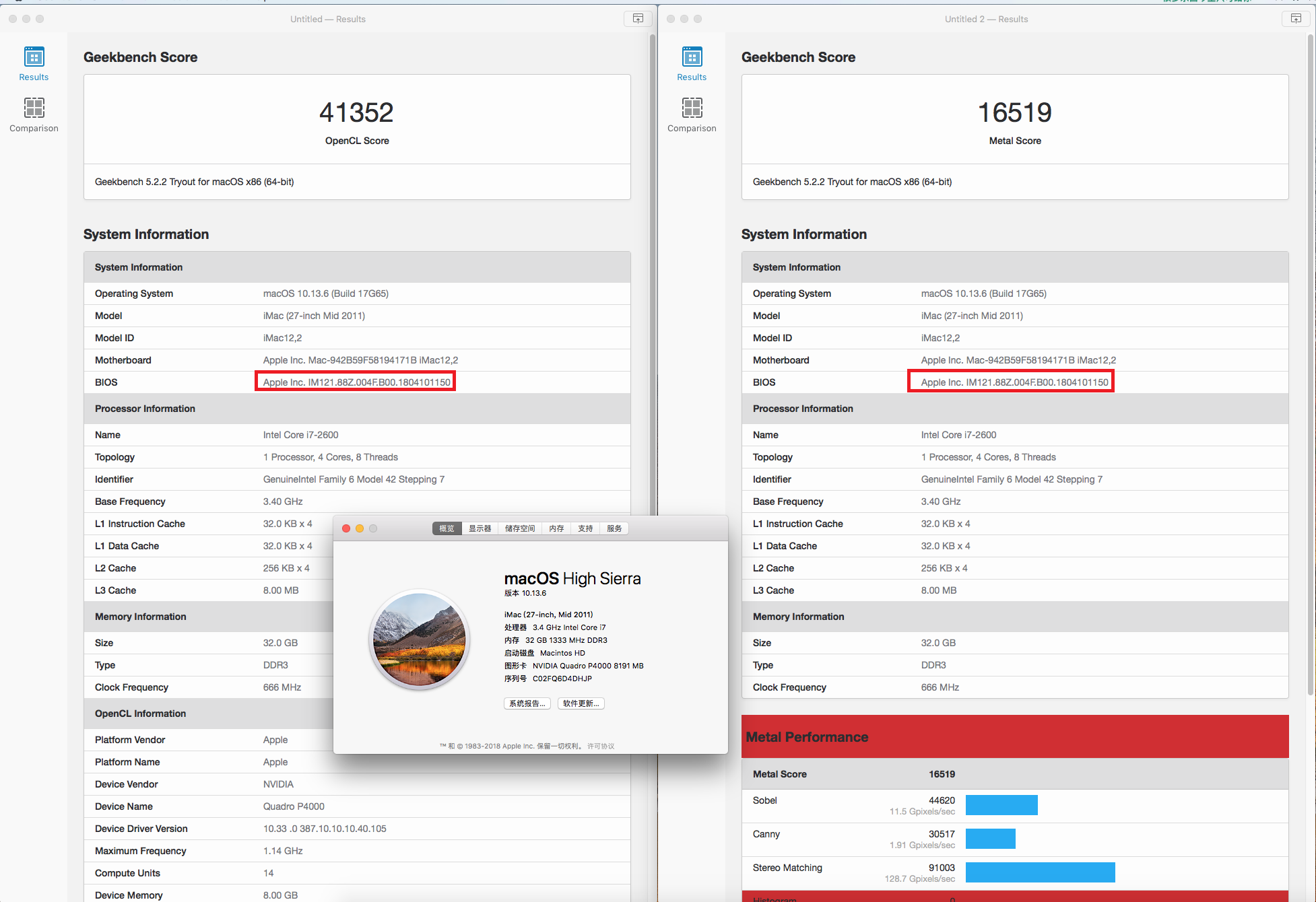Minimize the About This Mac window

360,528
